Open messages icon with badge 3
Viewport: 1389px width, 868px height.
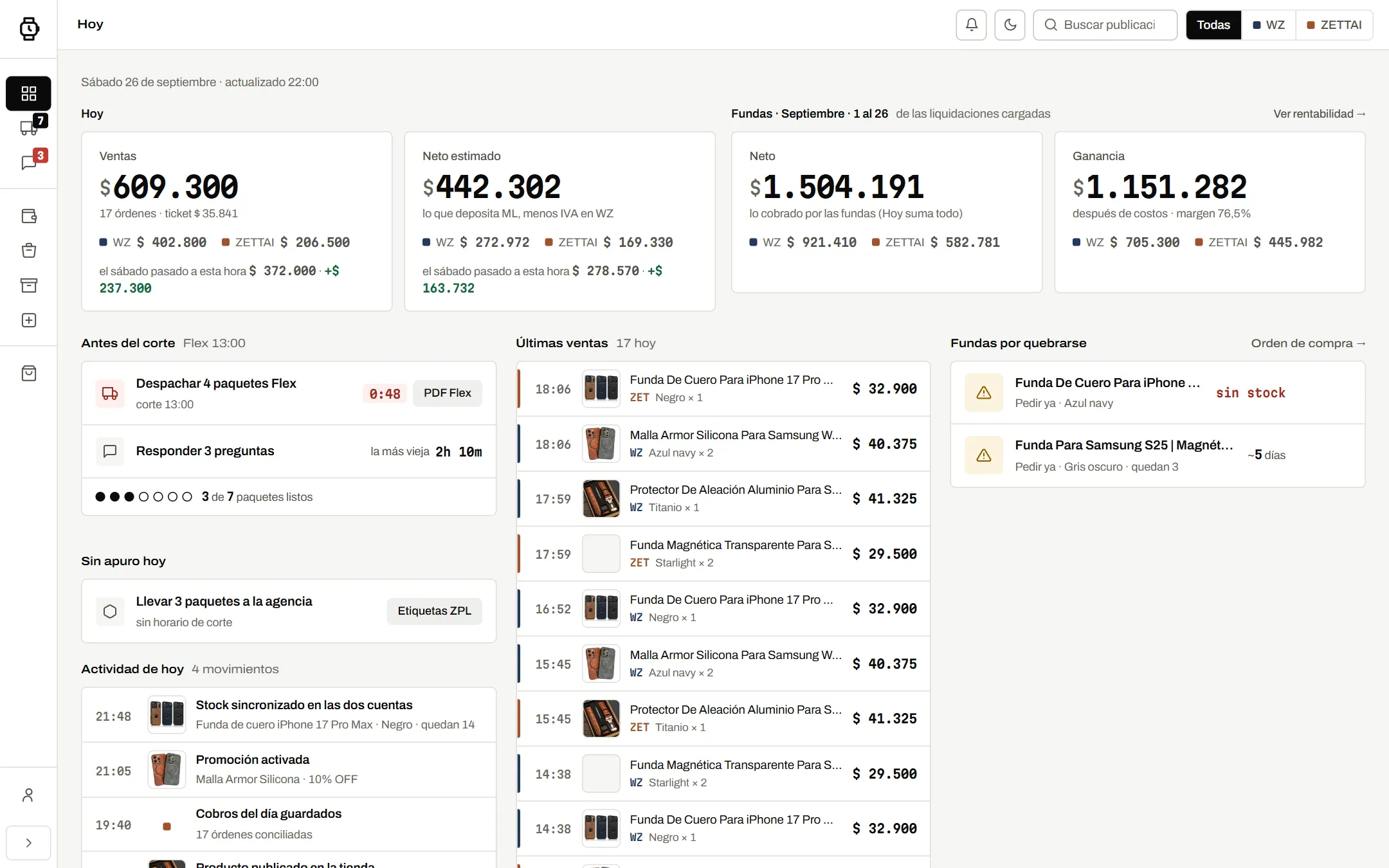click(x=28, y=163)
